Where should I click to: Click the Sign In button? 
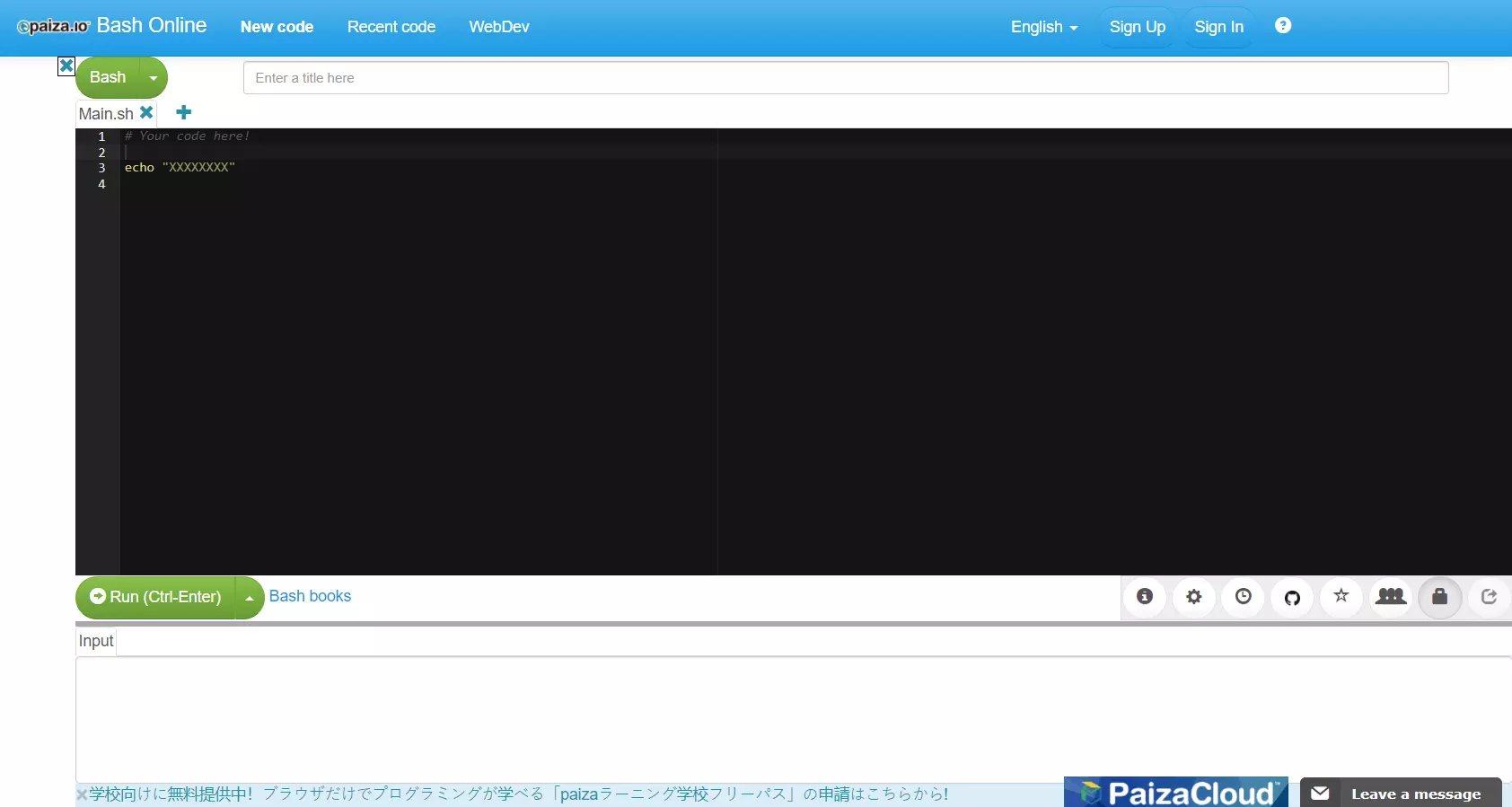(1218, 27)
